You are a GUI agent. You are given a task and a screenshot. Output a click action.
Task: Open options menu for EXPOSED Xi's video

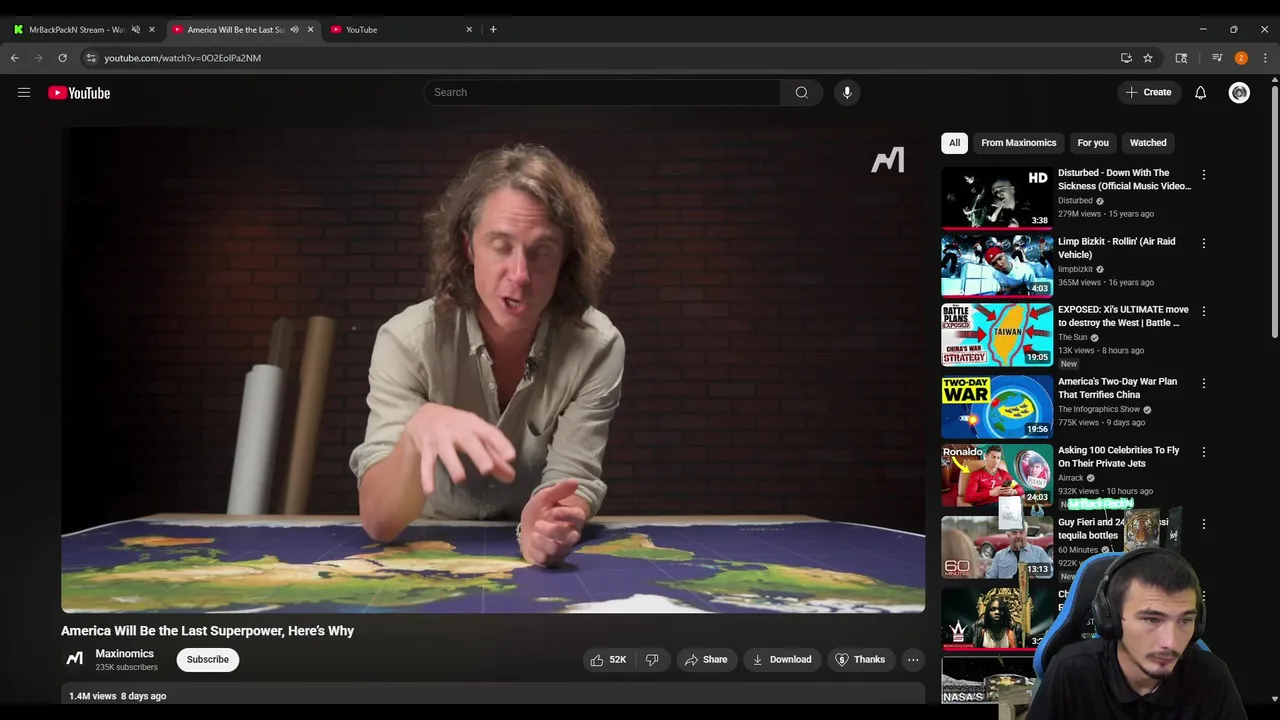1203,312
